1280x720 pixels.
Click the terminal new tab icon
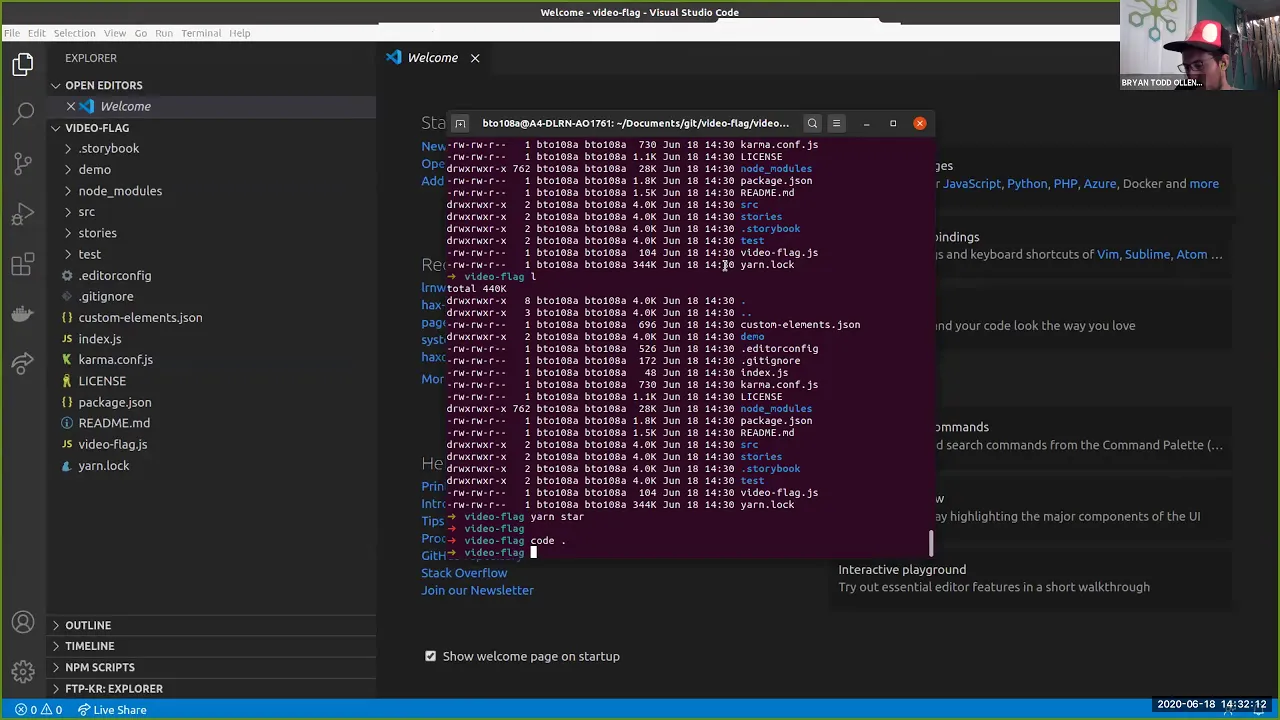coord(460,123)
